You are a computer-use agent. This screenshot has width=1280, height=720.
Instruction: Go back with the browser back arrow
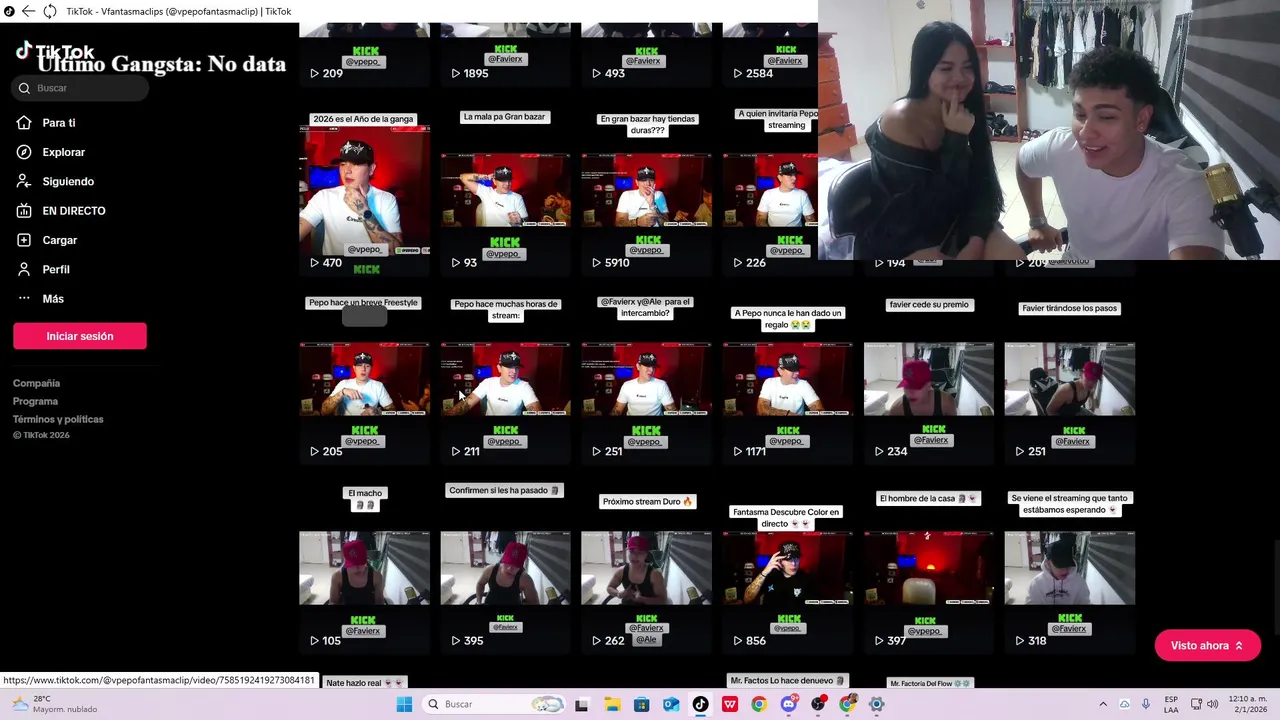[x=28, y=11]
